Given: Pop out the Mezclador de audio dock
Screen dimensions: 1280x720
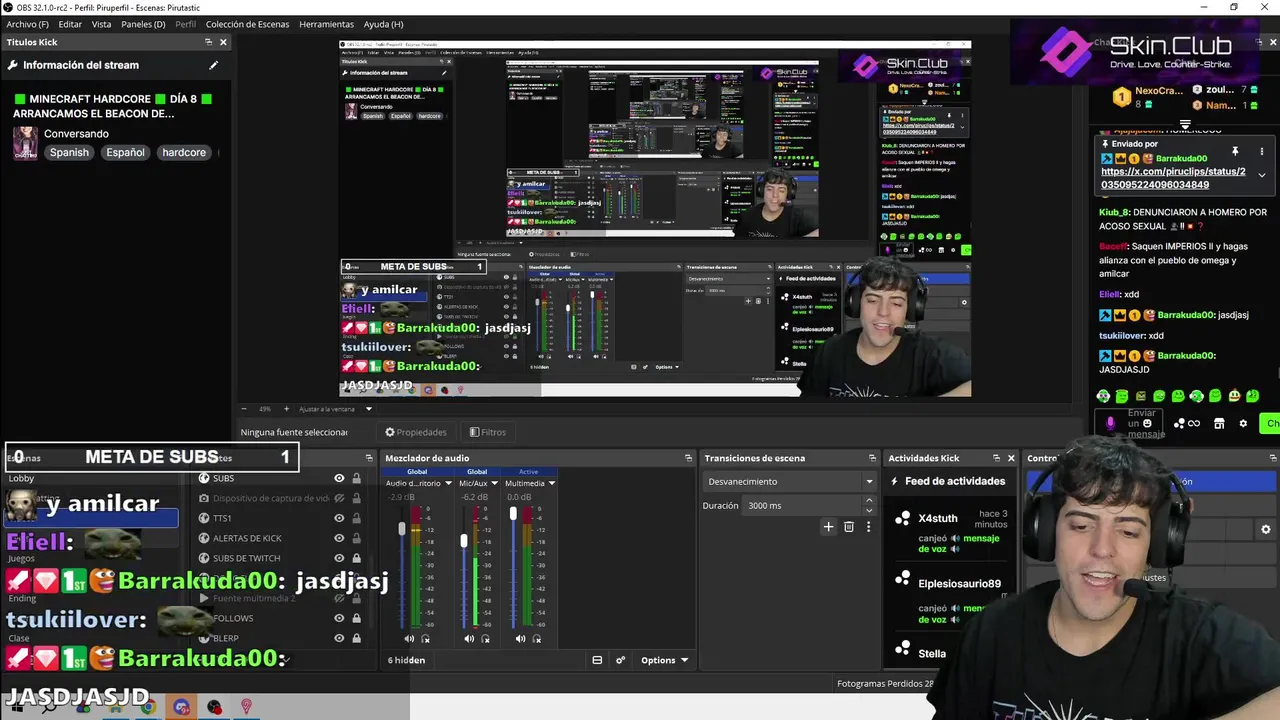Looking at the screenshot, I should pos(688,458).
